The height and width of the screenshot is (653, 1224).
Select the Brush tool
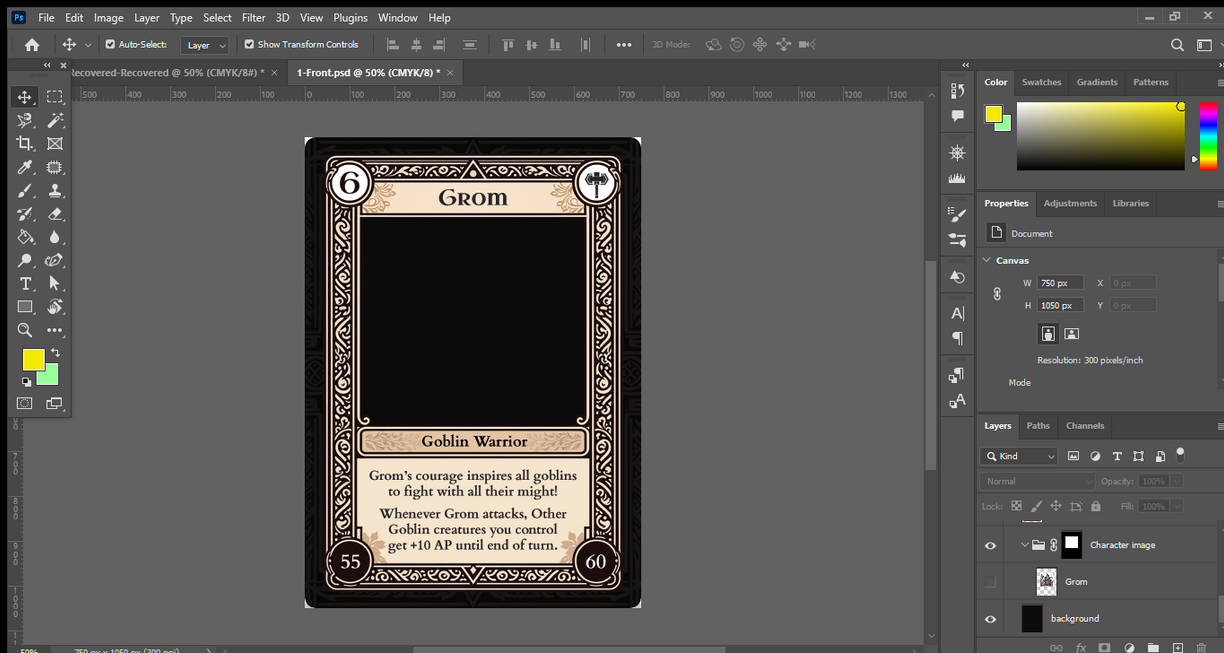[x=25, y=190]
